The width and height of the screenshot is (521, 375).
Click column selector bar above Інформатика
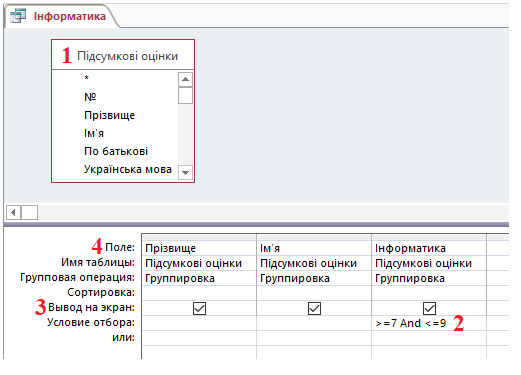pyautogui.click(x=429, y=237)
